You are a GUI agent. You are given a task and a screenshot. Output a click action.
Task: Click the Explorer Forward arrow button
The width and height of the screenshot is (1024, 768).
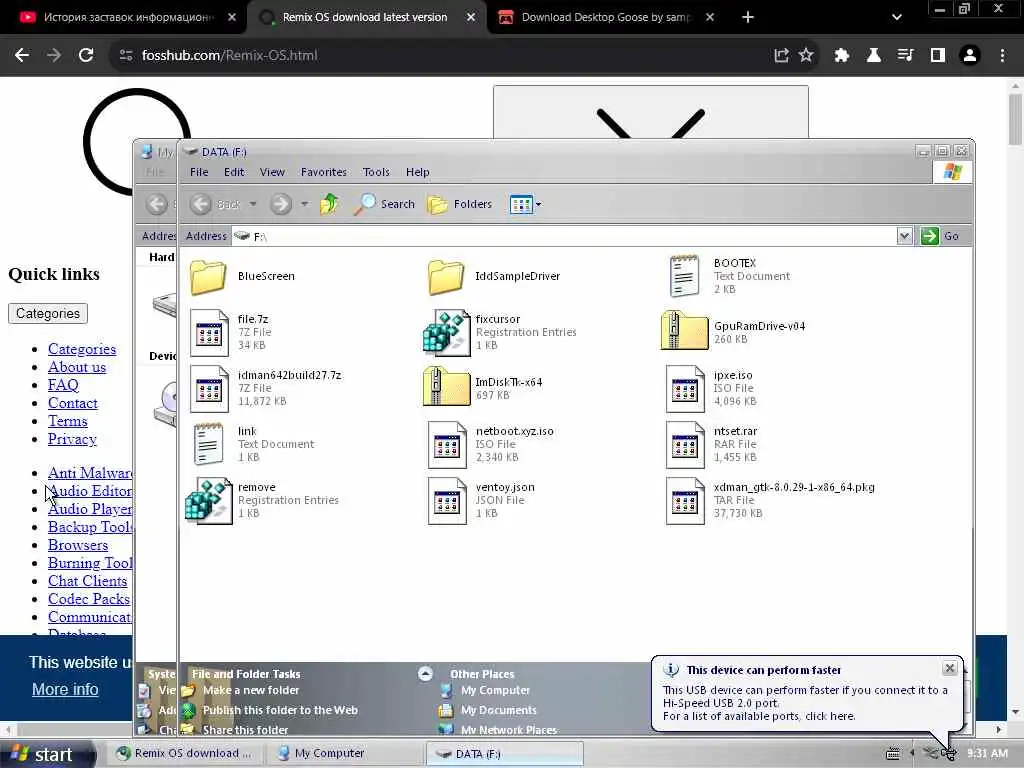281,204
